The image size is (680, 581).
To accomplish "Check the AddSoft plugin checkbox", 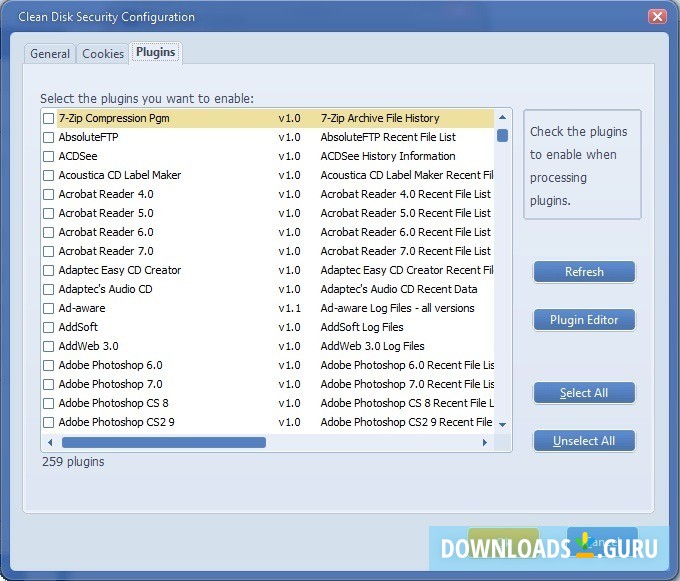I will pos(49,327).
